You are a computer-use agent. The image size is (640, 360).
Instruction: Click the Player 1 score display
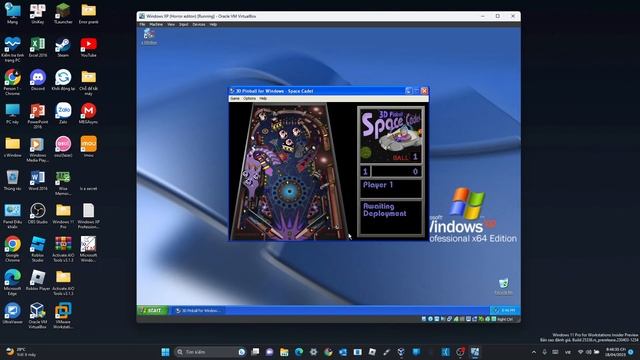point(391,171)
